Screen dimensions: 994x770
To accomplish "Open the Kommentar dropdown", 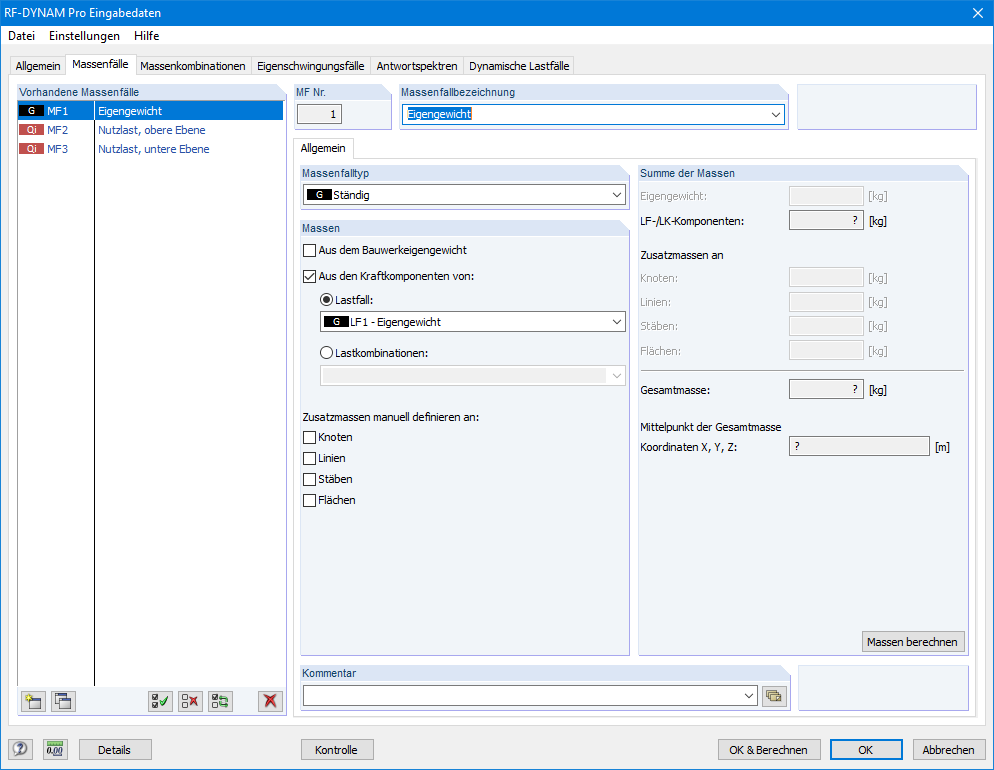I will coord(749,696).
